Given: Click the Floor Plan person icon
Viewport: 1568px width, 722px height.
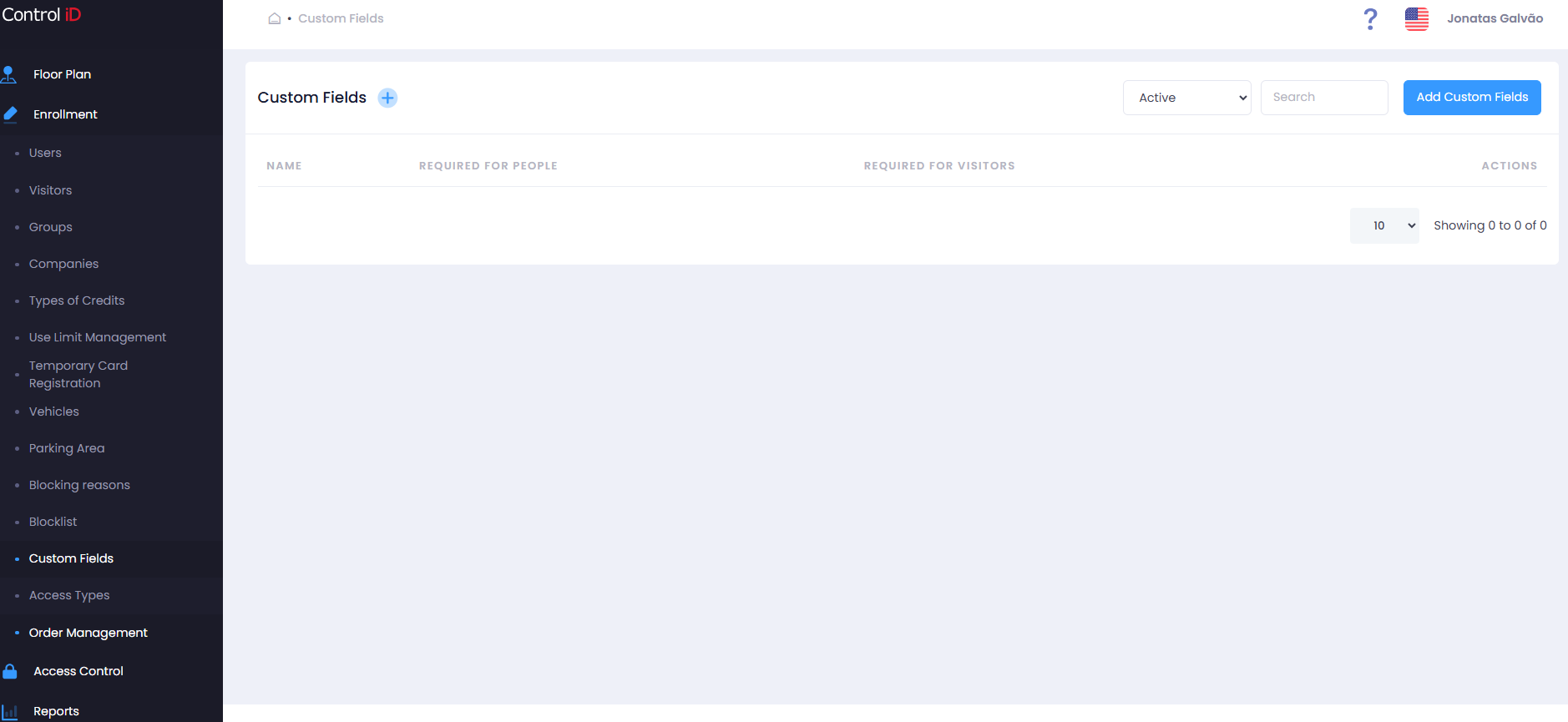Looking at the screenshot, I should (9, 74).
